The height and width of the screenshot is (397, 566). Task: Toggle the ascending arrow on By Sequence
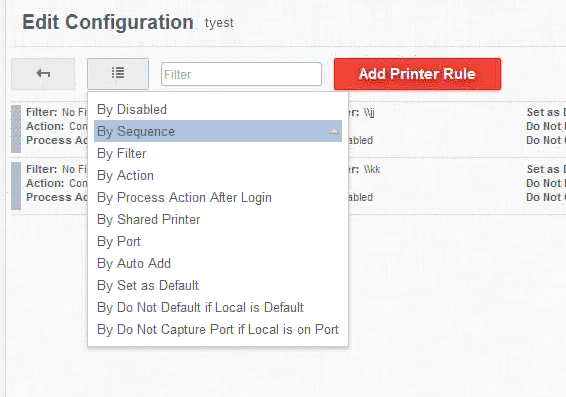tap(334, 132)
